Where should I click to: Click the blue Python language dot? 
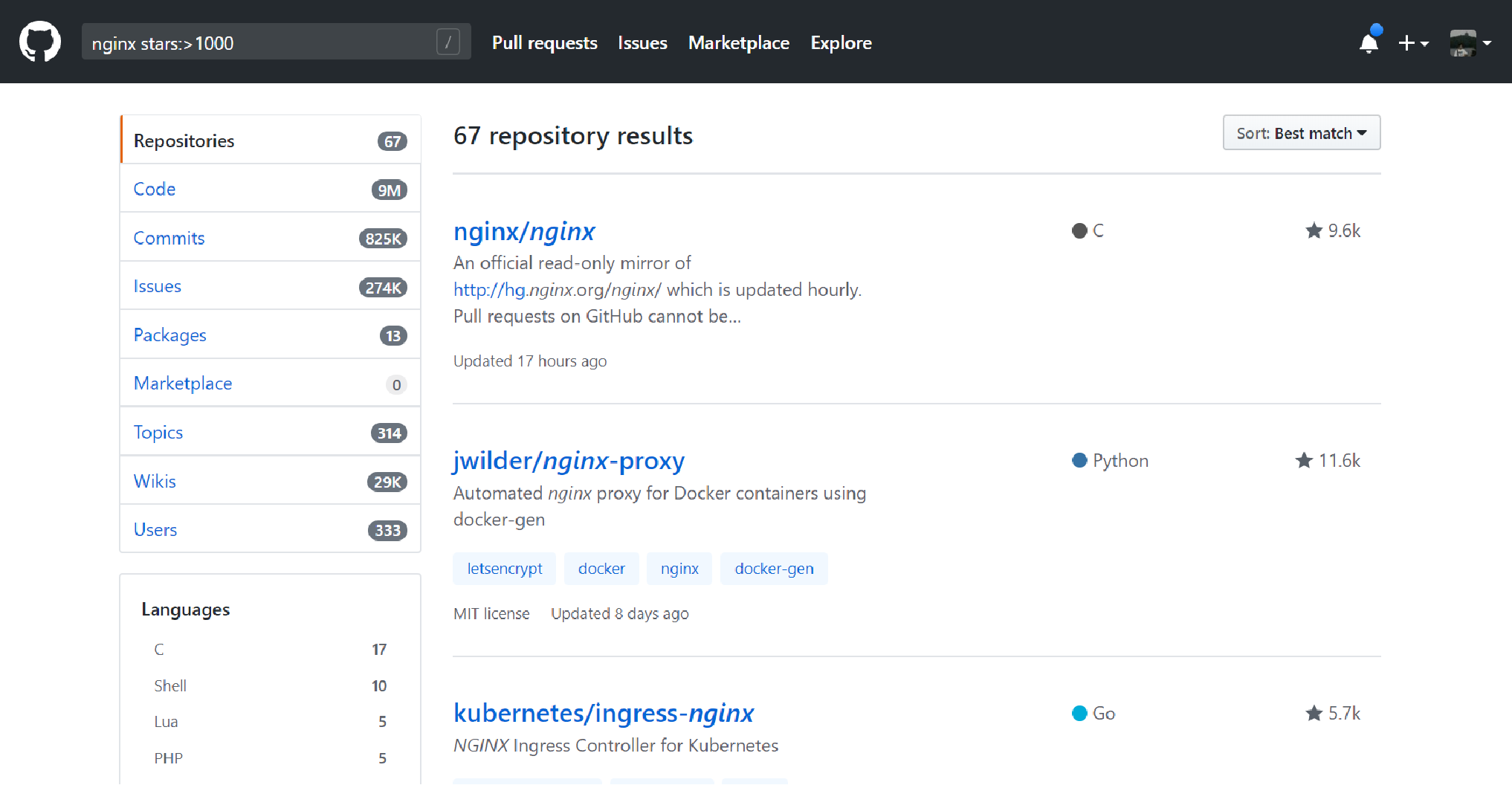[1079, 461]
